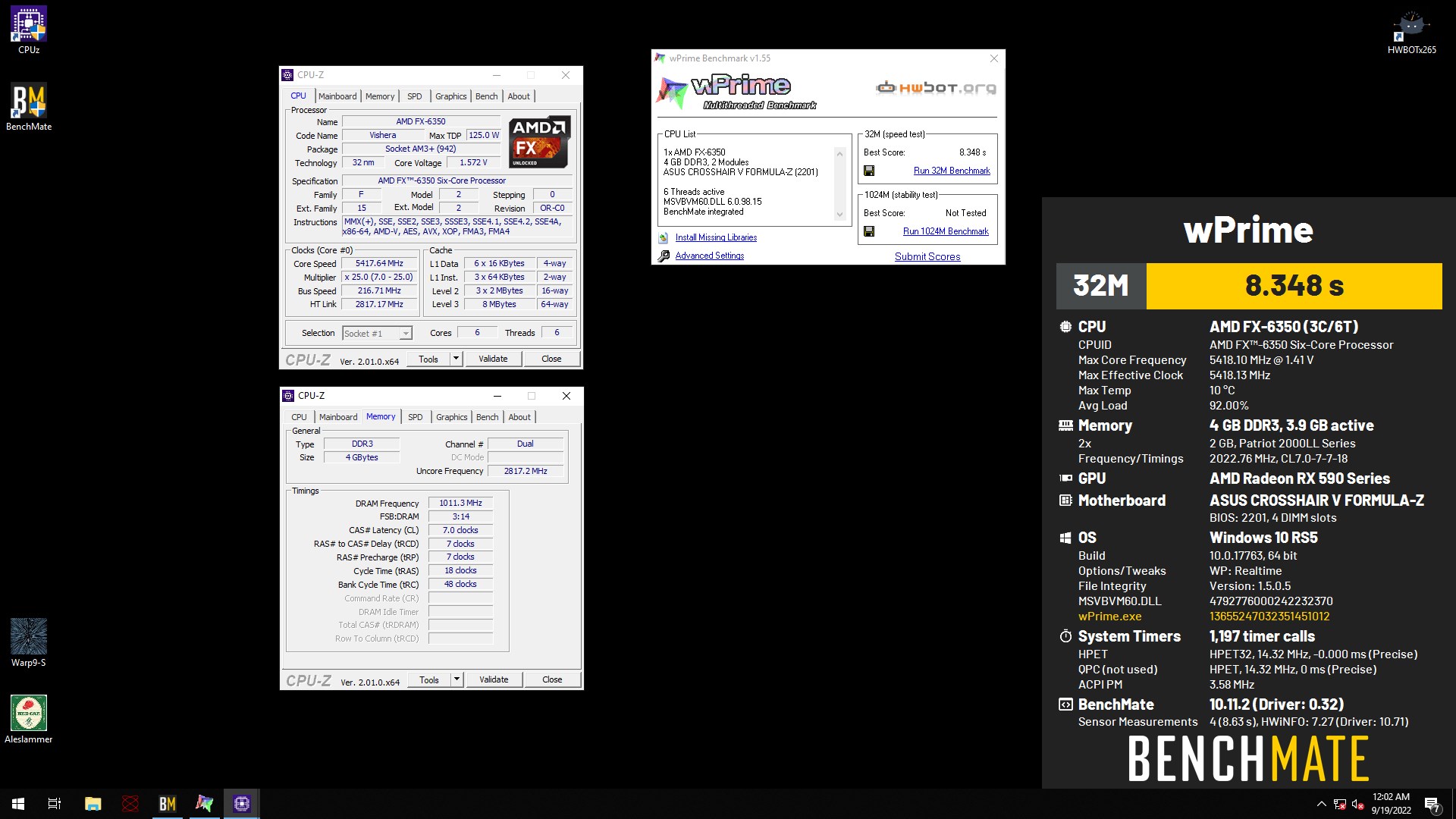
Task: Click the red X app on the taskbar
Action: point(130,804)
